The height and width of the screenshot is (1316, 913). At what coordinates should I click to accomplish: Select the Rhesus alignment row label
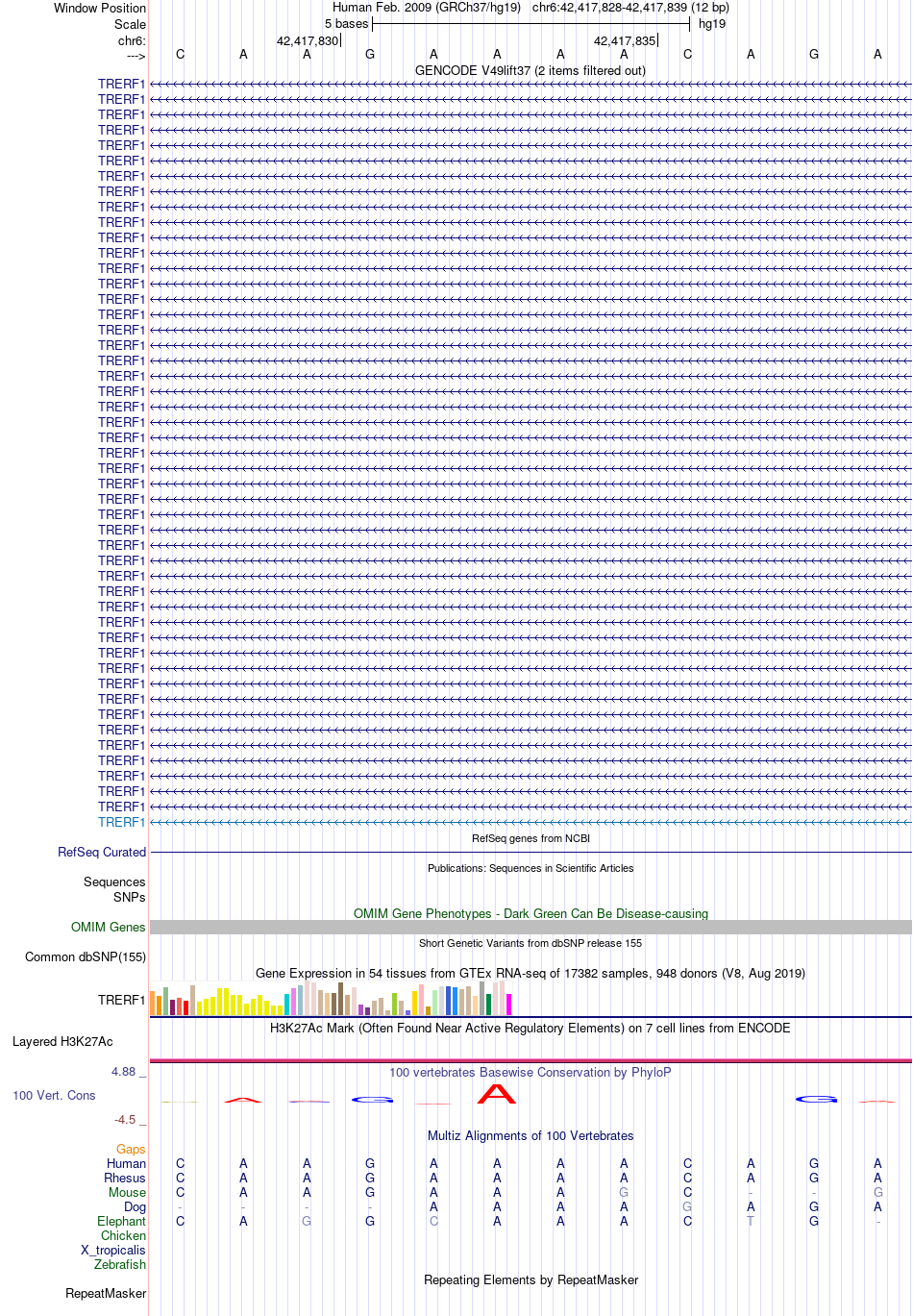[125, 1178]
